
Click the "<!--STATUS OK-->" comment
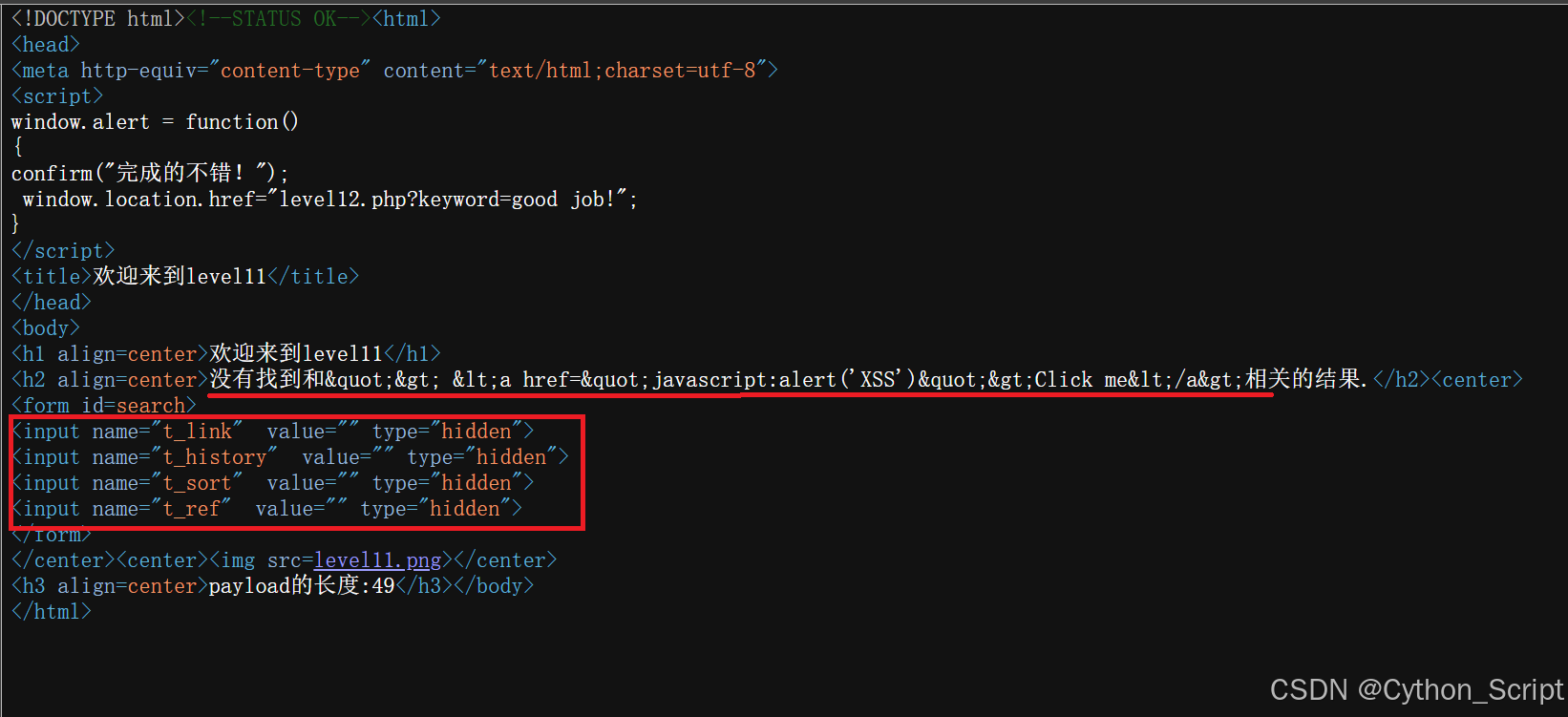pyautogui.click(x=279, y=19)
